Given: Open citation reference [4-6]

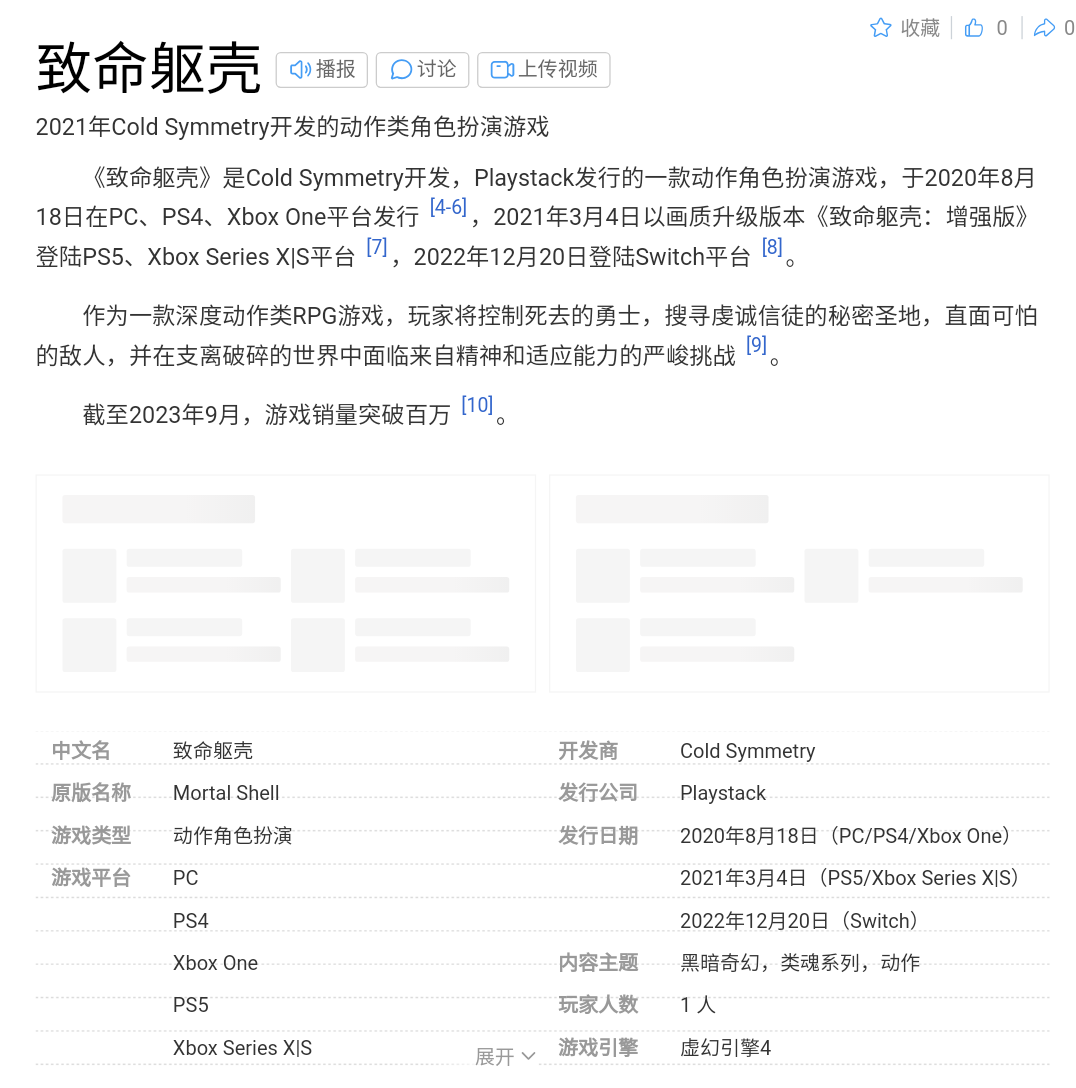Looking at the screenshot, I should [448, 207].
